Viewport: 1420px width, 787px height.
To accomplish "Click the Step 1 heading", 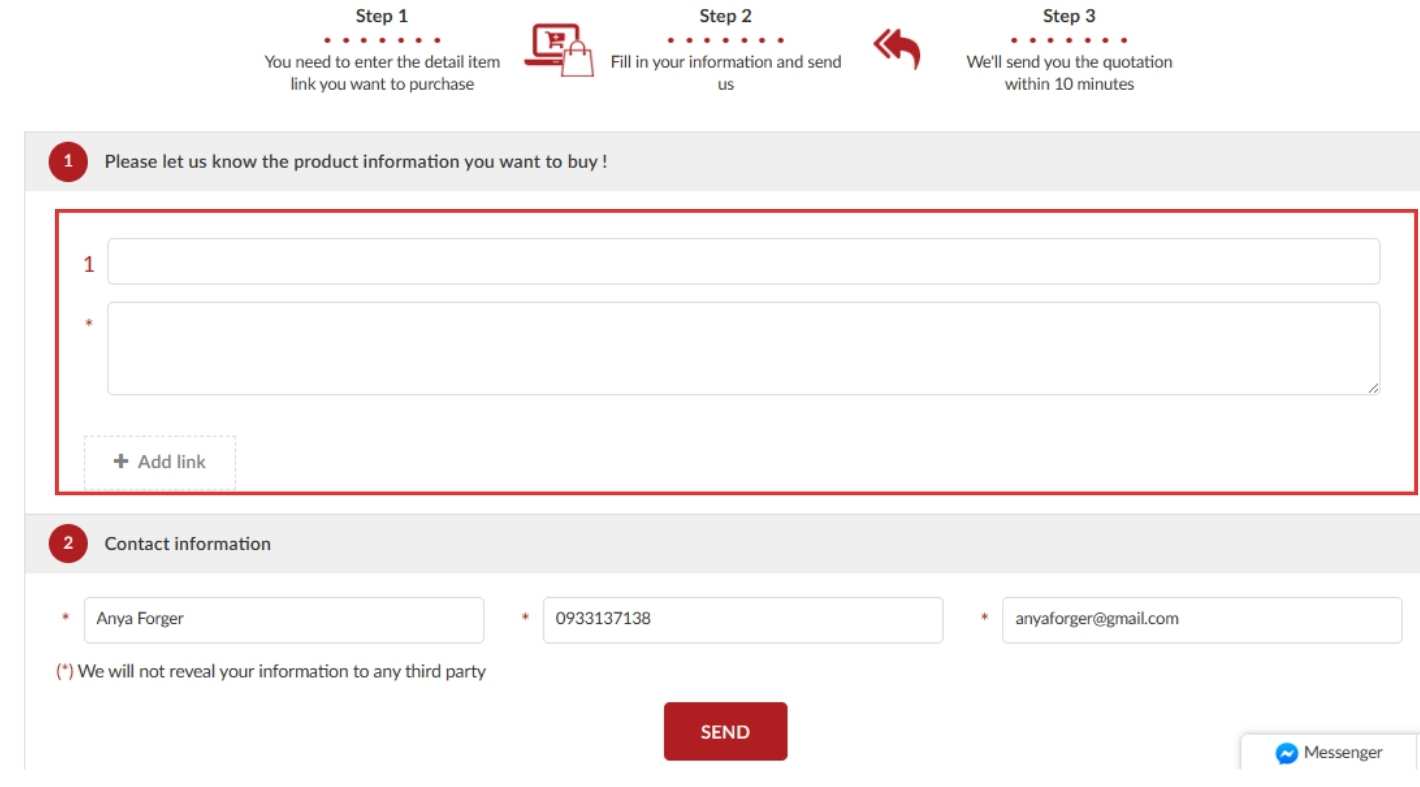I will coord(382,16).
